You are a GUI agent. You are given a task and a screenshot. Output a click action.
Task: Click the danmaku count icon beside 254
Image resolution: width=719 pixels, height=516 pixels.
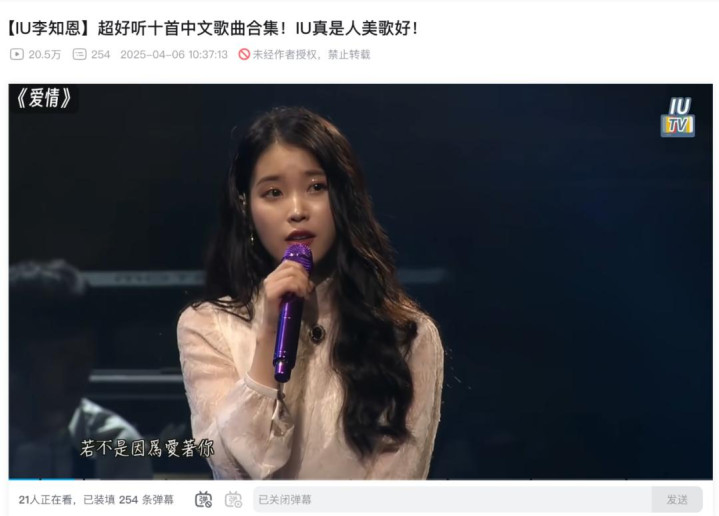tap(79, 55)
